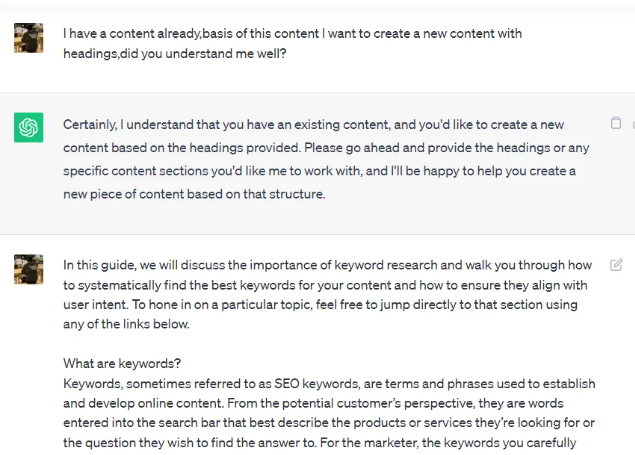635x455 pixels.
Task: Click the line starting "Keywords, sometimes referred to as SEO"
Action: point(329,383)
